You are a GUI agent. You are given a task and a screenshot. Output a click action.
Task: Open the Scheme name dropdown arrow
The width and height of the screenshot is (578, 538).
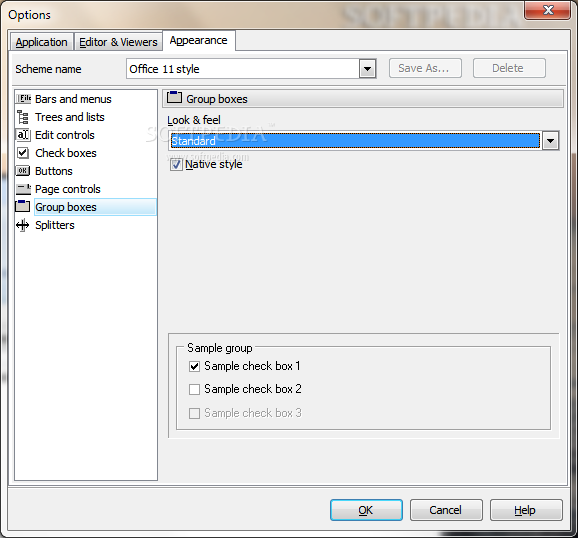pyautogui.click(x=367, y=69)
